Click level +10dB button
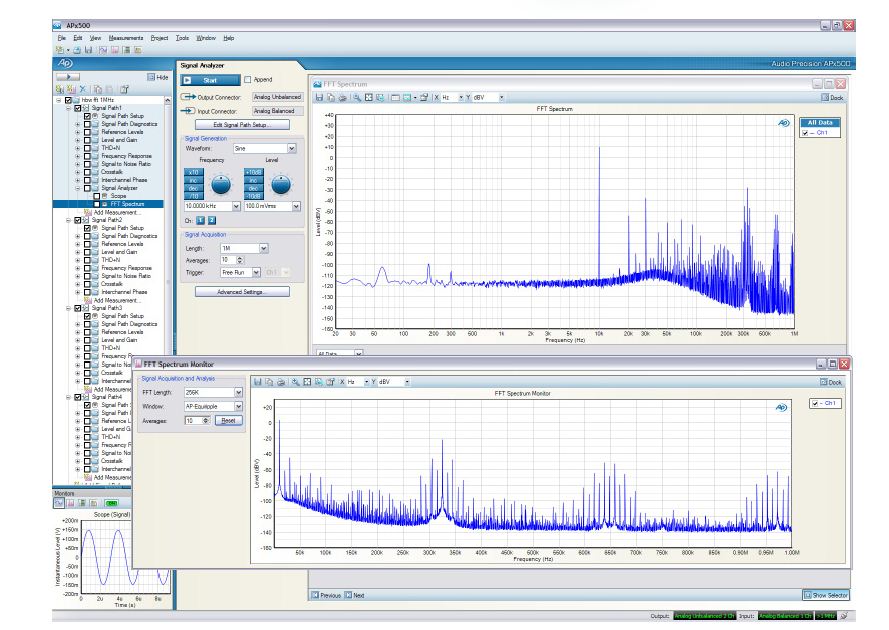This screenshot has height=630, width=889. [253, 172]
